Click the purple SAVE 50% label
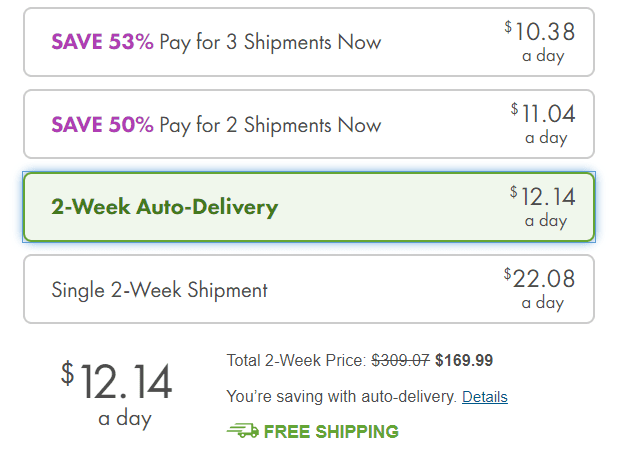Image resolution: width=619 pixels, height=450 pixels. (102, 124)
